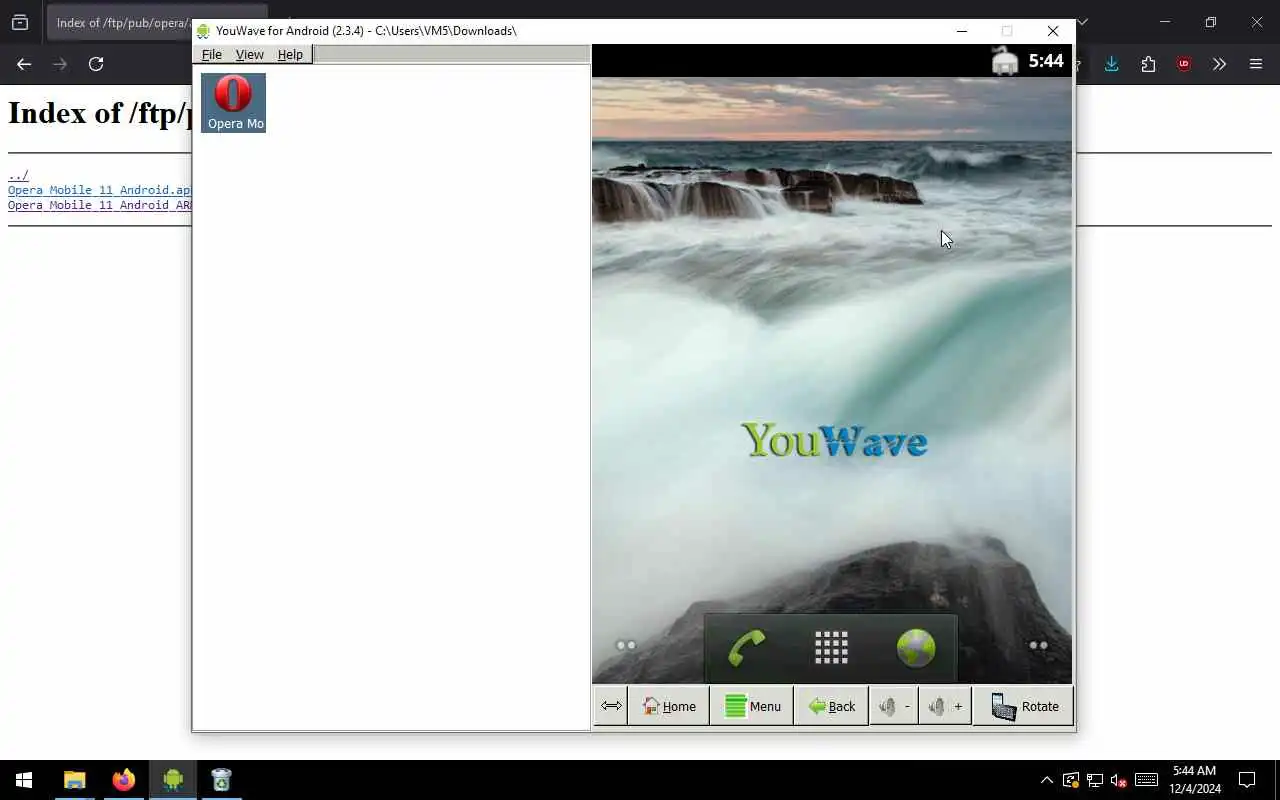Click the browser tab overview icon
Screen dimensions: 1280x800
click(20, 22)
